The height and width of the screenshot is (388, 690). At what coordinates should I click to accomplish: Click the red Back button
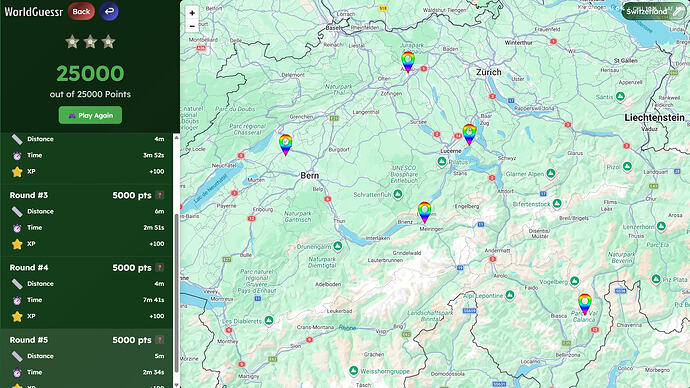point(81,11)
